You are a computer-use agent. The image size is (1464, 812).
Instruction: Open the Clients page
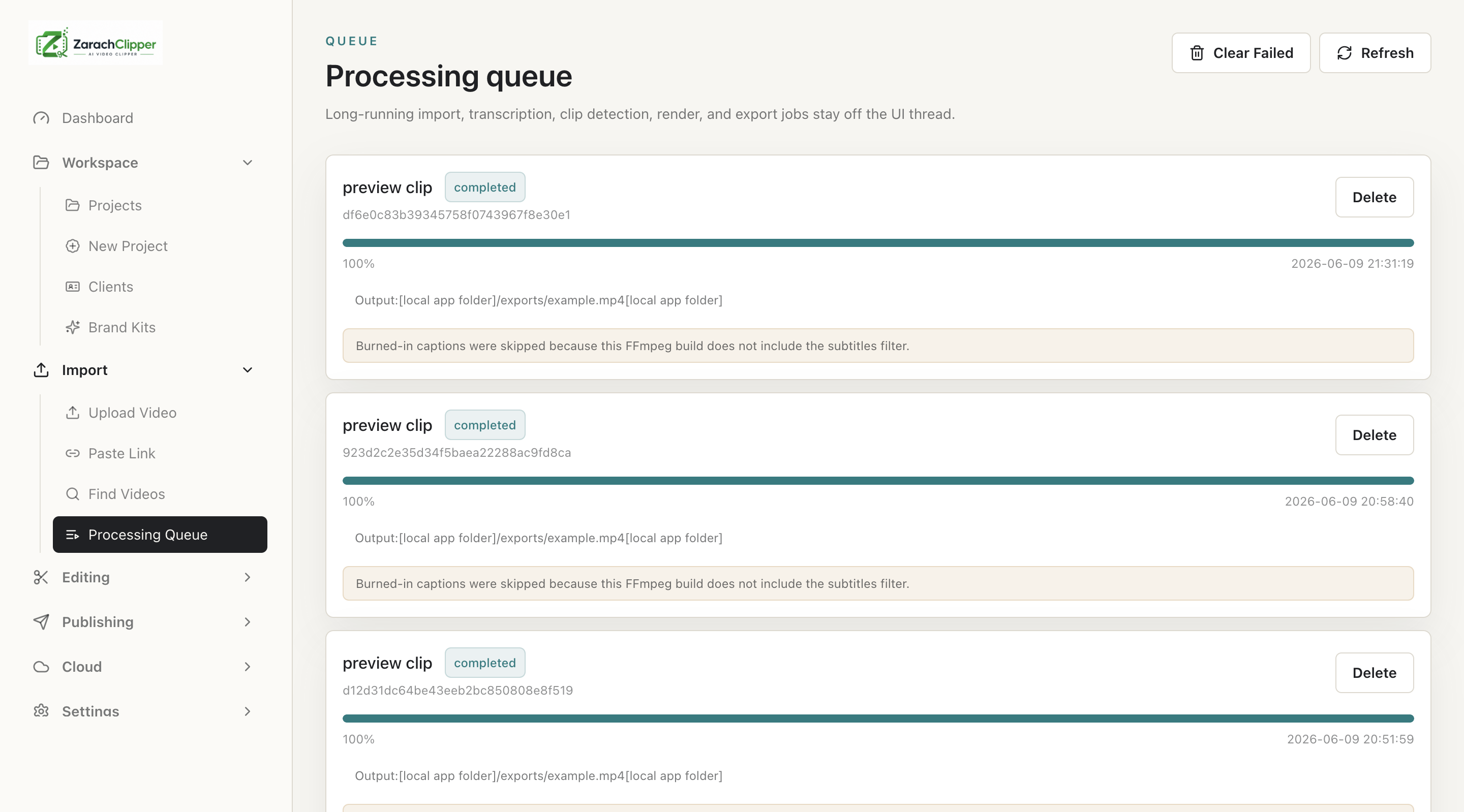point(160,287)
